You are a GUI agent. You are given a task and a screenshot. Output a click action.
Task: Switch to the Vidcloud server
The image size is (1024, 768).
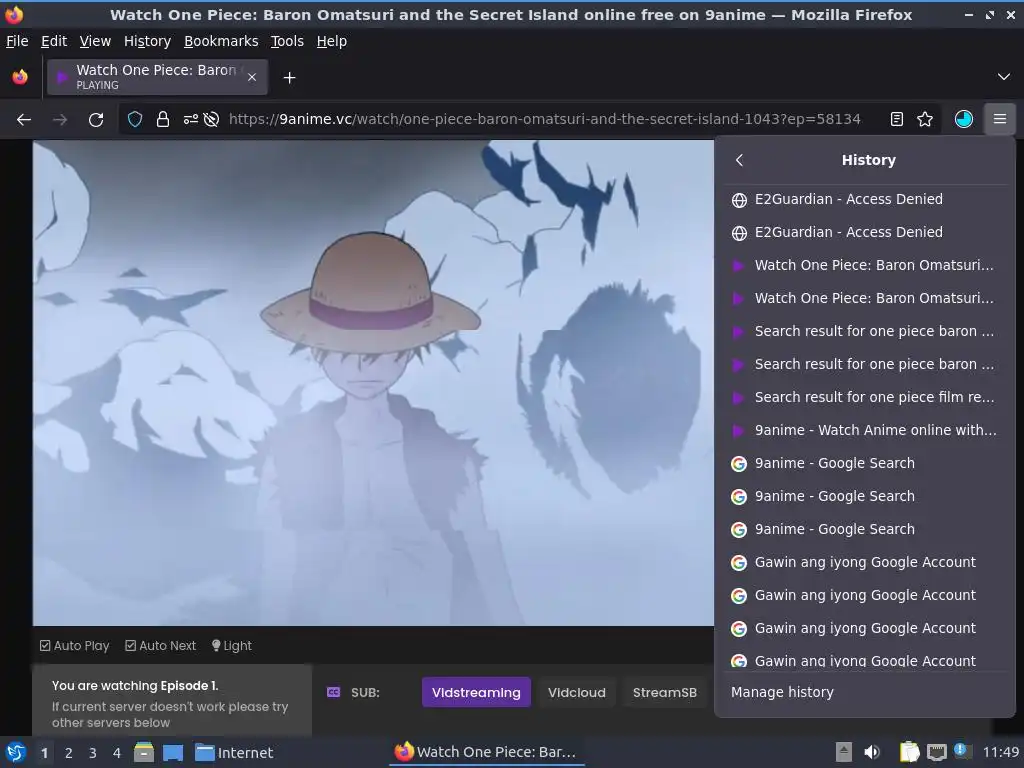click(x=577, y=692)
